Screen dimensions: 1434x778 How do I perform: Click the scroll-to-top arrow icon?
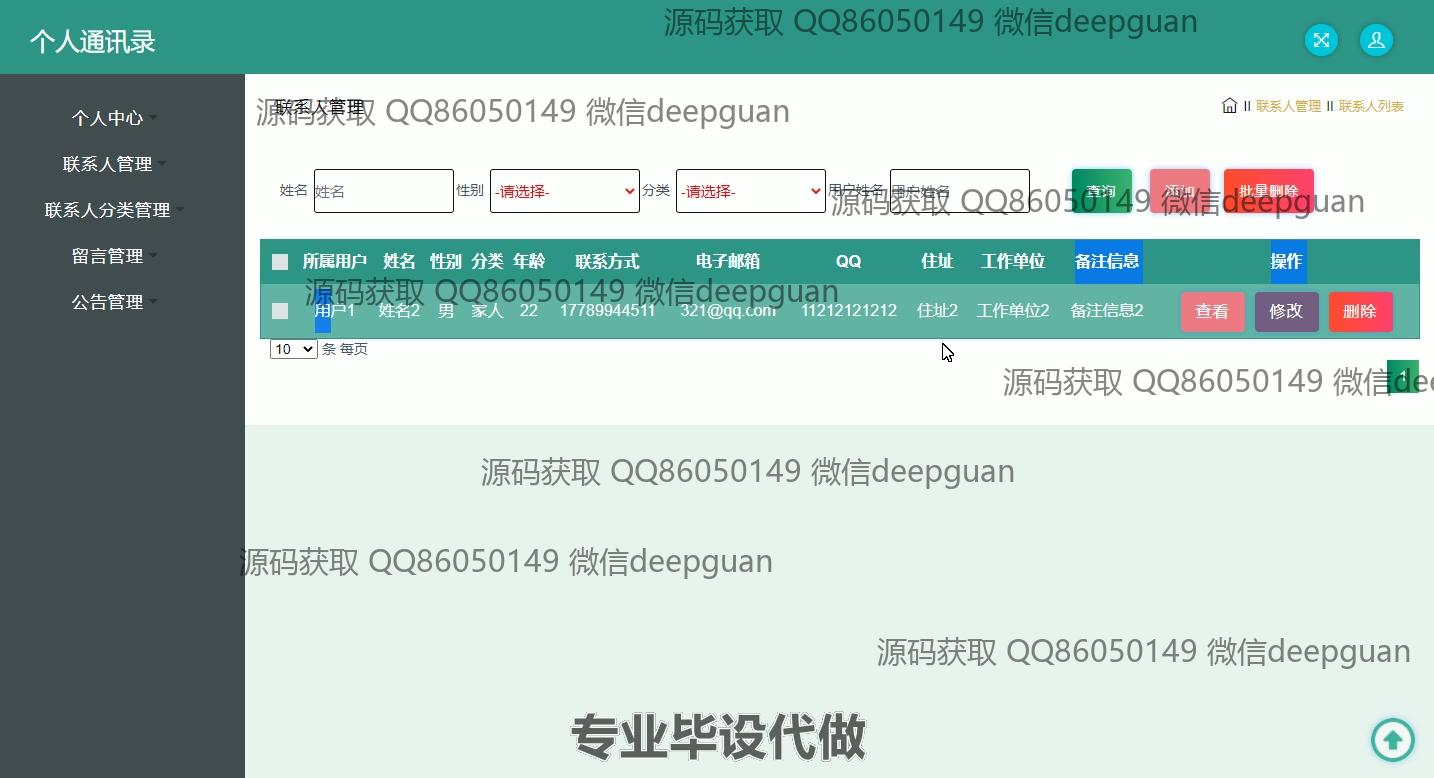point(1392,740)
